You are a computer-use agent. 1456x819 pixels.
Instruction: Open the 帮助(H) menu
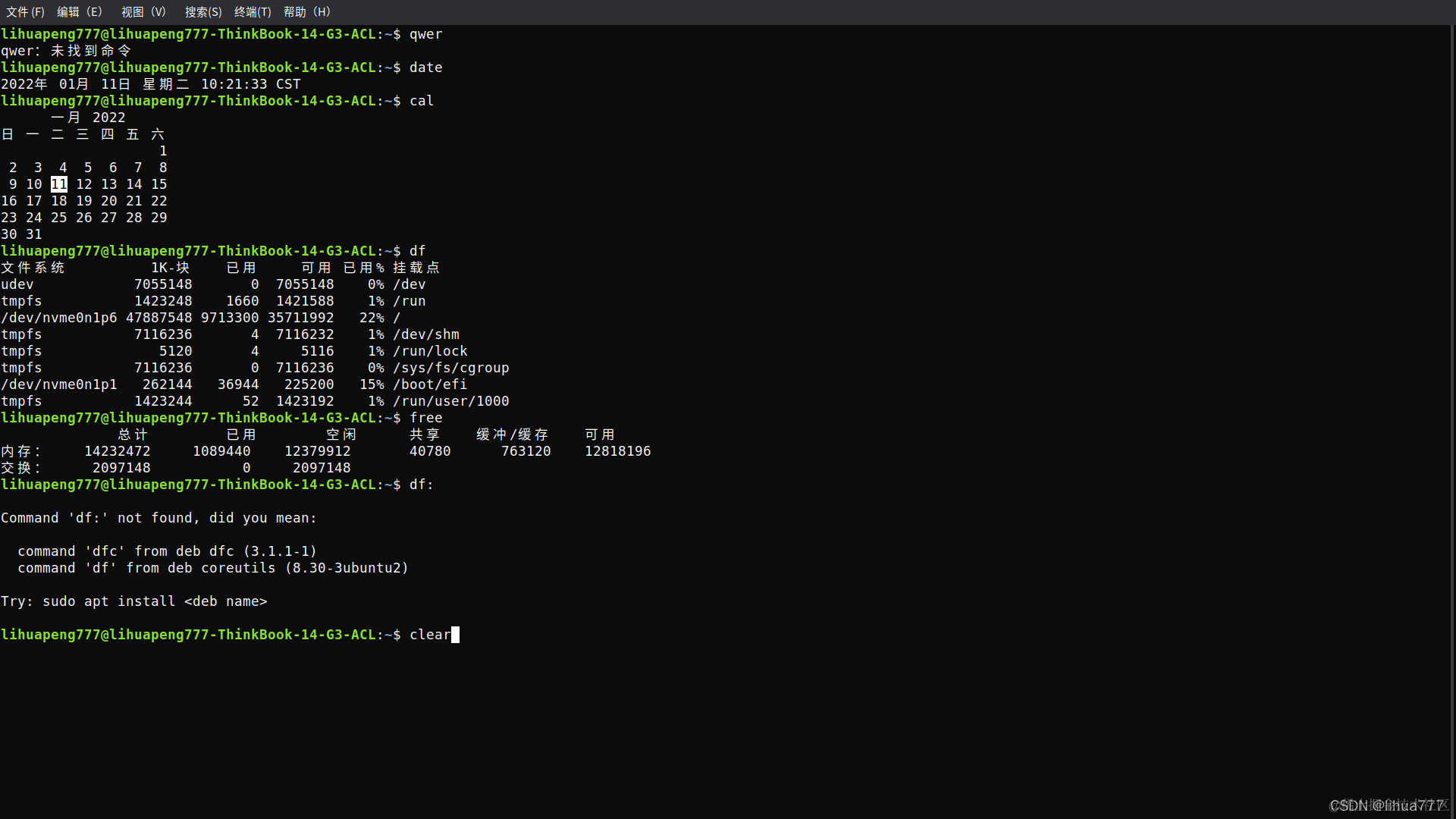[306, 12]
